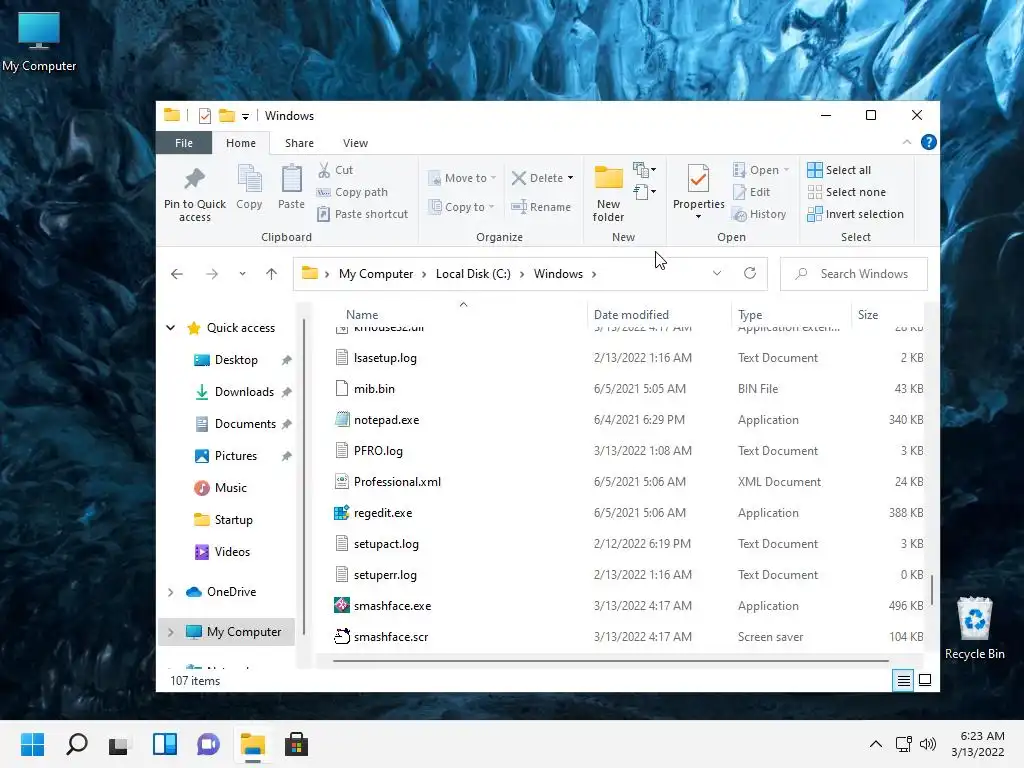
Task: Click the file list horizontal scrollbar
Action: point(611,661)
